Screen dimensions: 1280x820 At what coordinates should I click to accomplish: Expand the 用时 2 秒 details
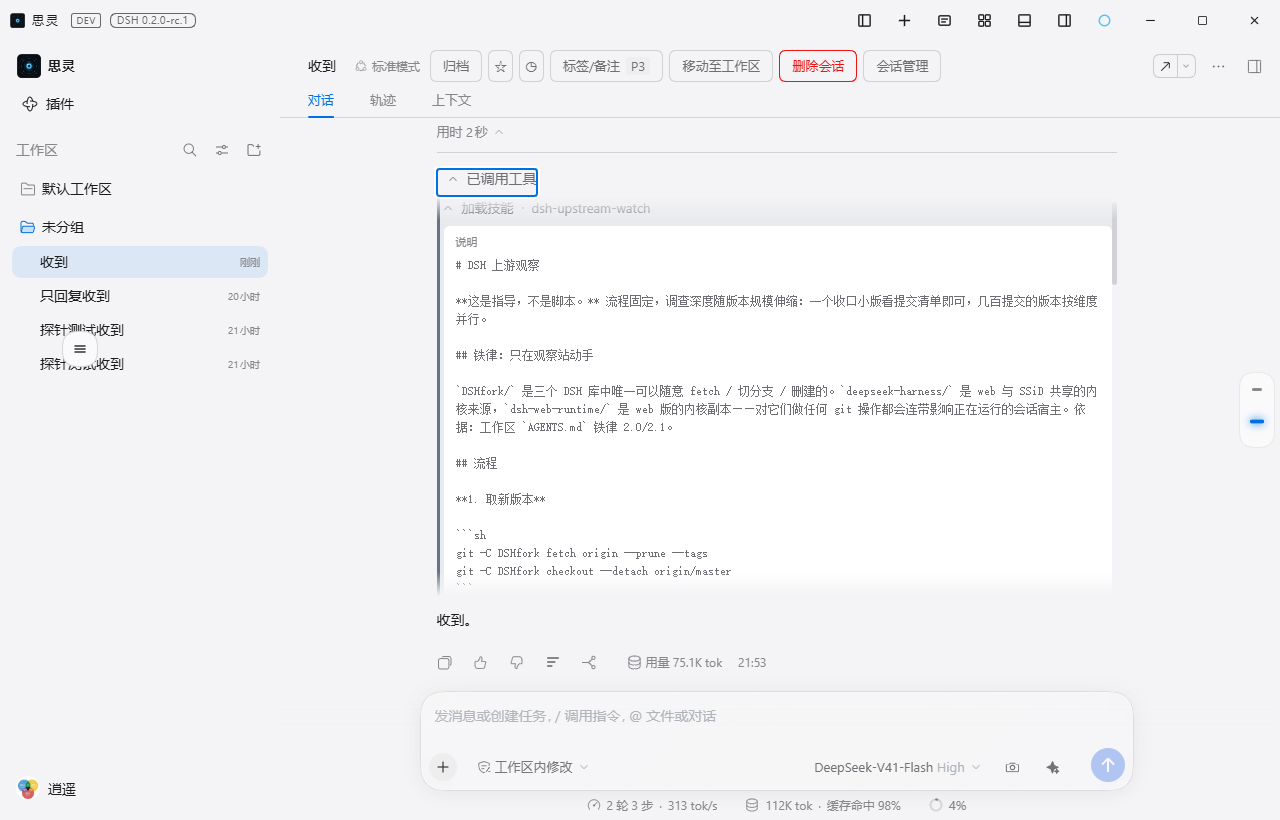pos(470,132)
